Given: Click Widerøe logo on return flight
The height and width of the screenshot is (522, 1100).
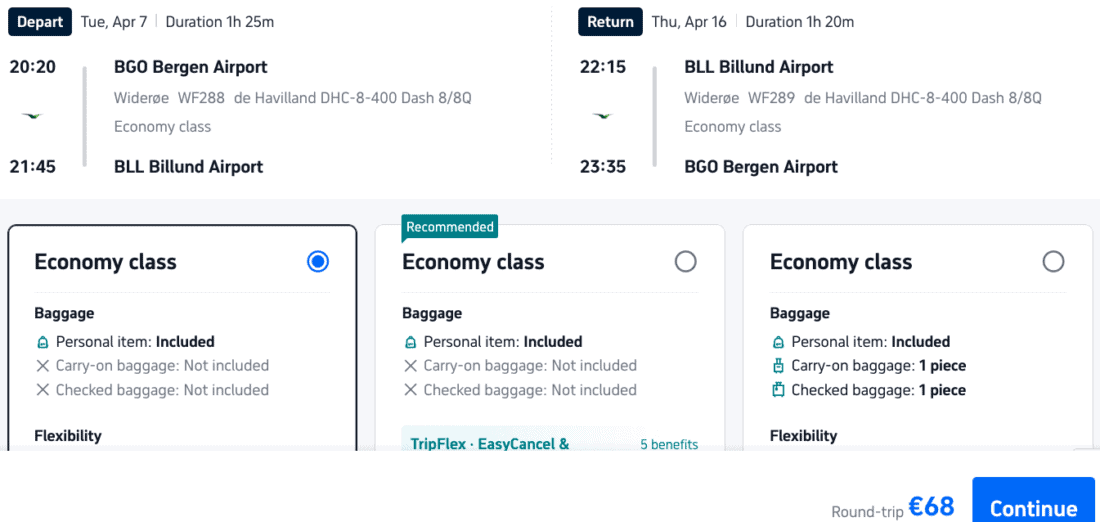Looking at the screenshot, I should coord(602,116).
